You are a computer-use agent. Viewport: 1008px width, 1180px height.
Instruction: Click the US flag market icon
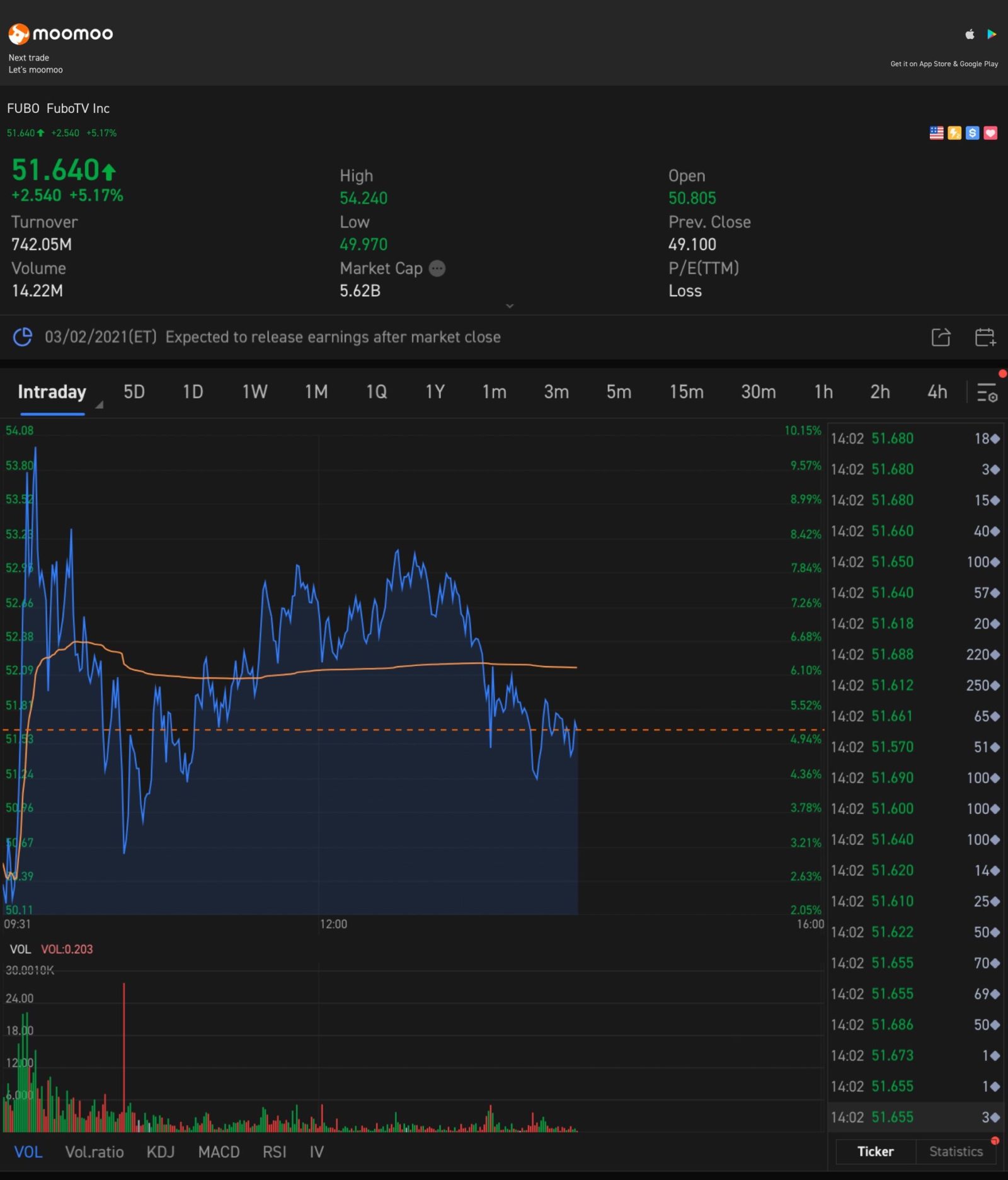pyautogui.click(x=937, y=133)
